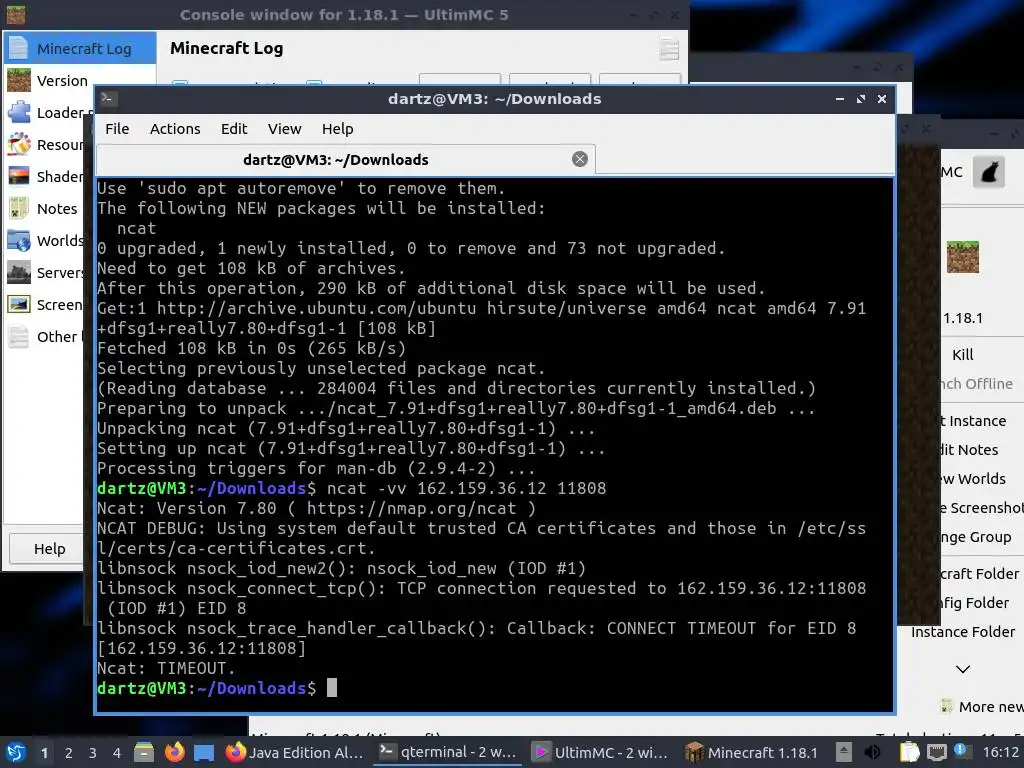
Task: Click the 1.18.1 instance grass block icon
Action: [x=963, y=257]
